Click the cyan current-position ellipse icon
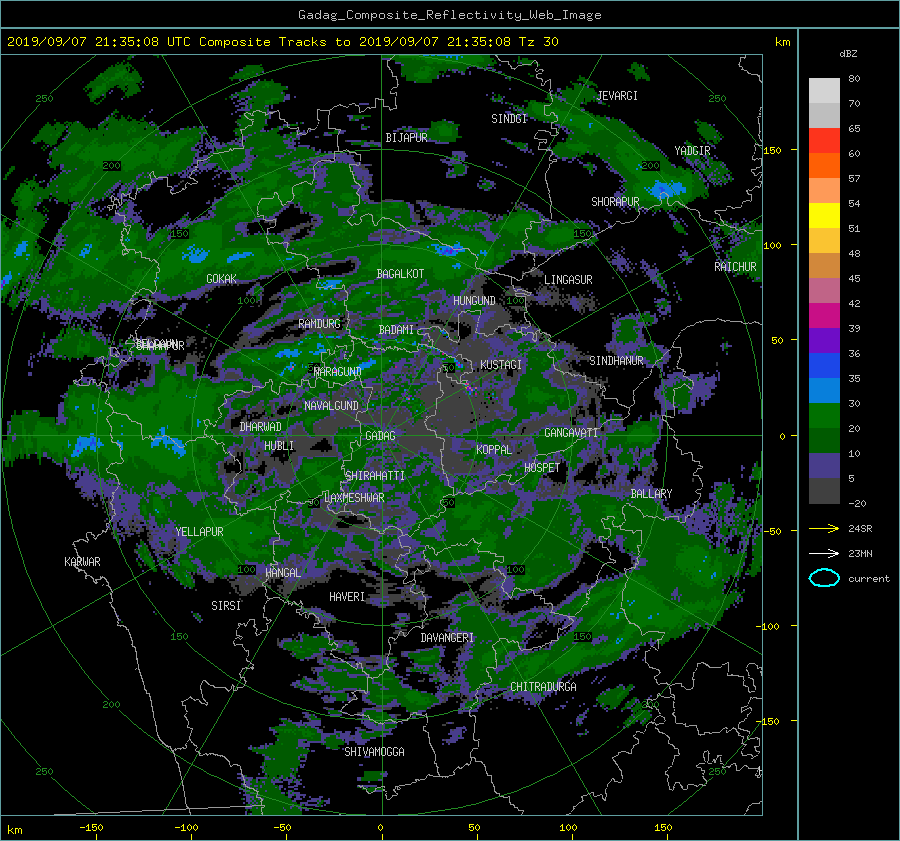This screenshot has height=841, width=900. (824, 578)
